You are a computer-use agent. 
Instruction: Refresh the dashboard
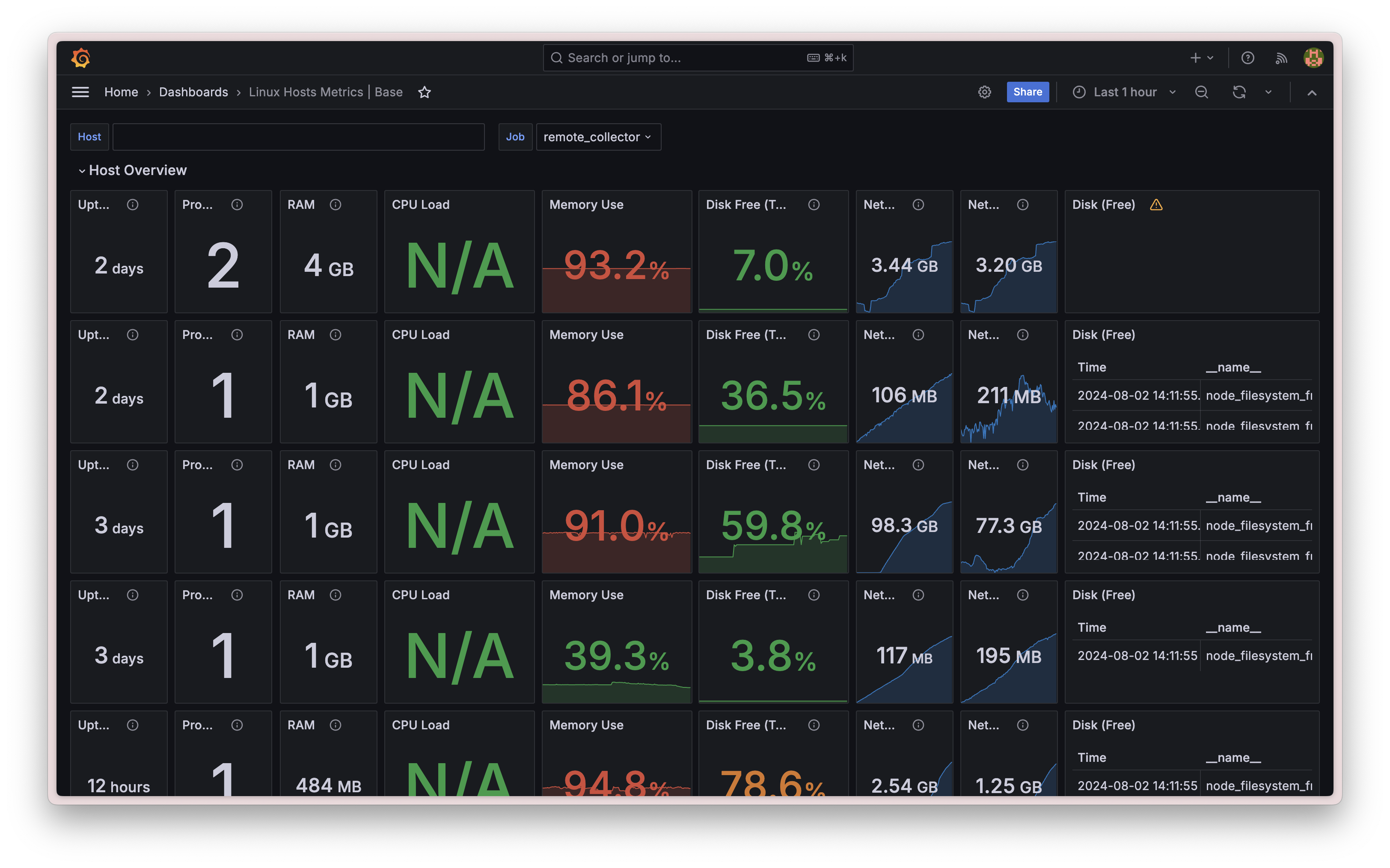point(1239,92)
